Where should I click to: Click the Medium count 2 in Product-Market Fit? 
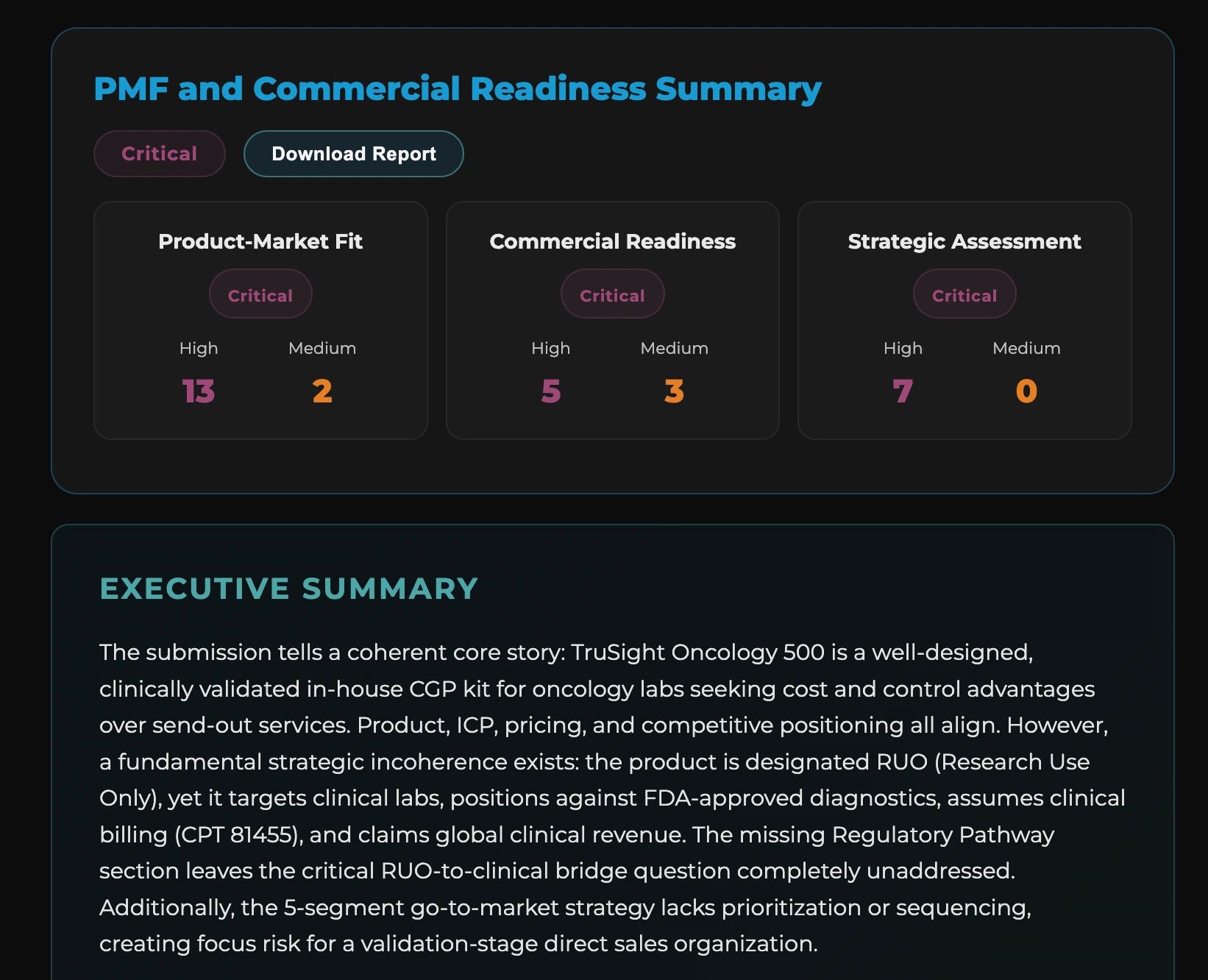322,391
